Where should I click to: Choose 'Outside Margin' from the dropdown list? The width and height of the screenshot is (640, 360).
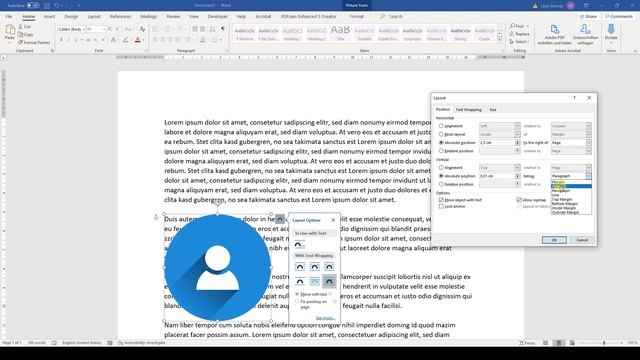[x=565, y=212]
